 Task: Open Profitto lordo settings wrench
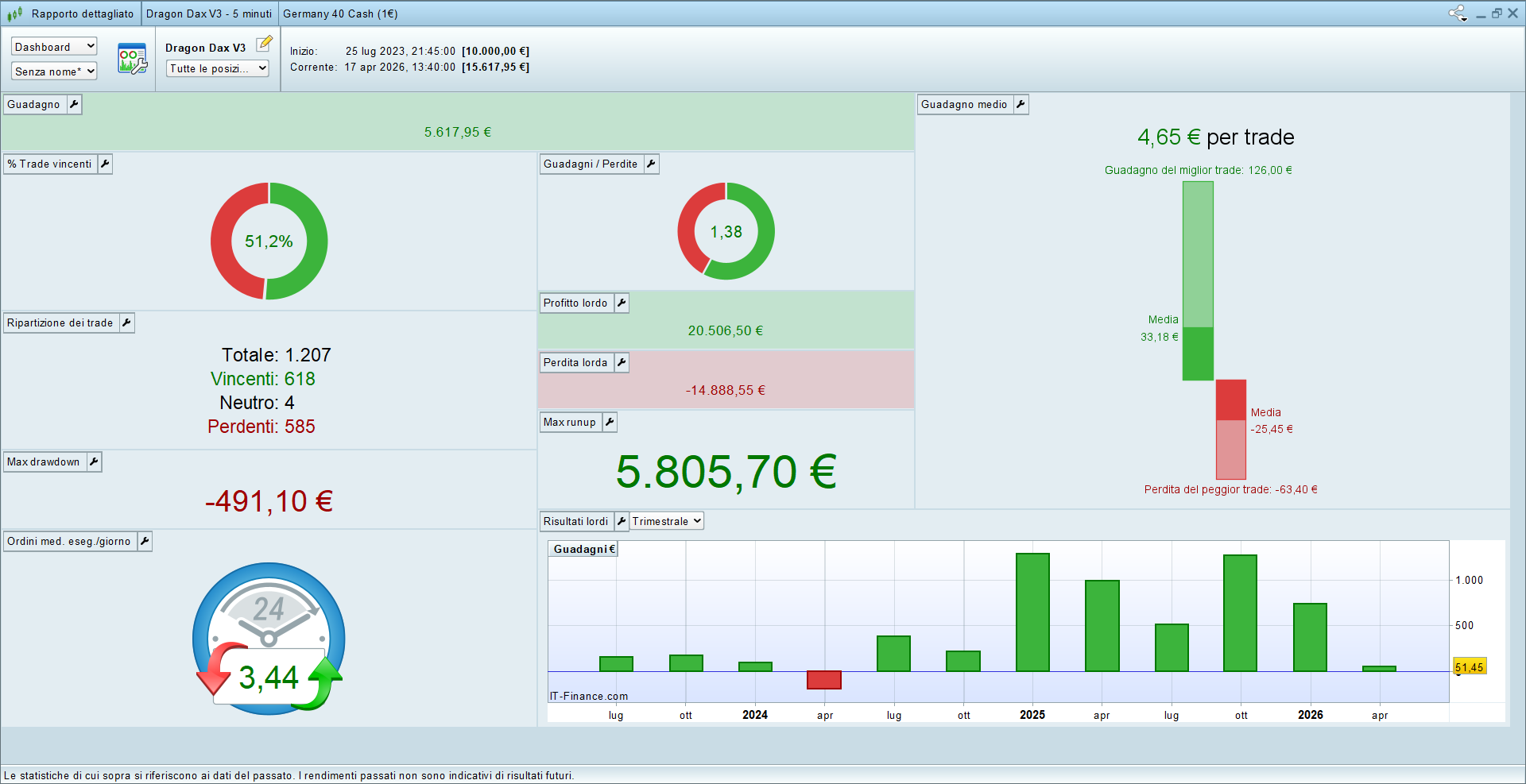coord(622,303)
